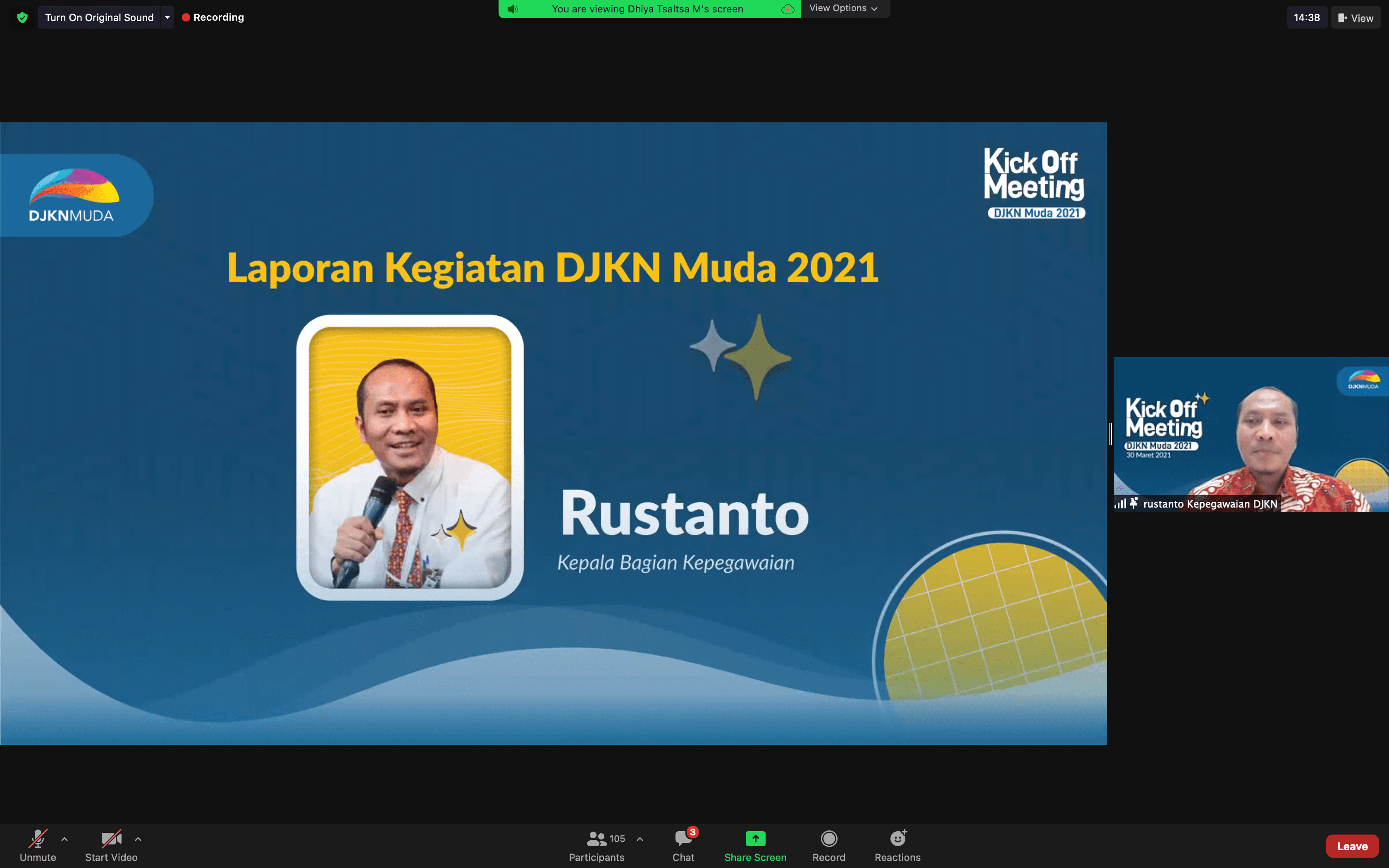
Task: Open the View layout menu
Action: click(x=1355, y=18)
